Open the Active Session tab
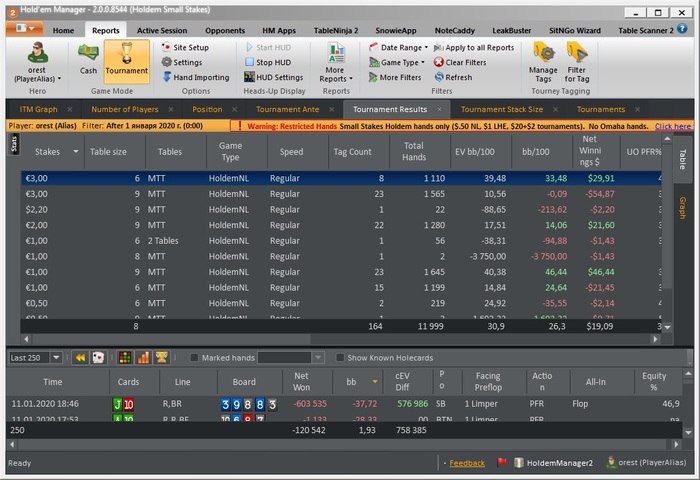700x480 pixels. point(162,30)
